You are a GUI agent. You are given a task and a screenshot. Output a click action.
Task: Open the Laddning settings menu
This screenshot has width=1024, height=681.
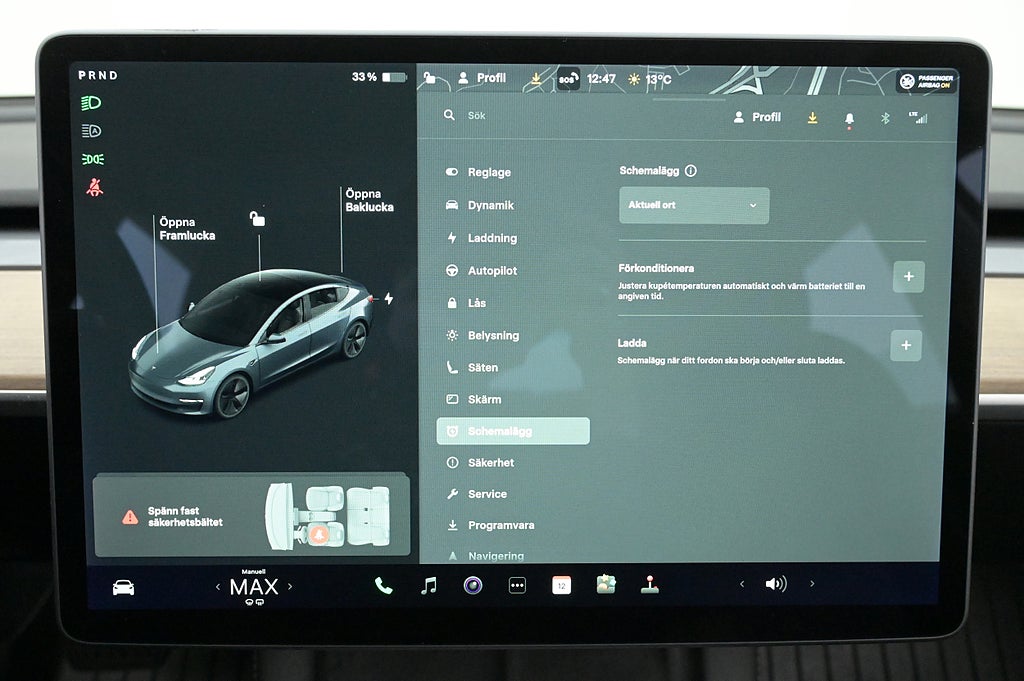coord(492,238)
